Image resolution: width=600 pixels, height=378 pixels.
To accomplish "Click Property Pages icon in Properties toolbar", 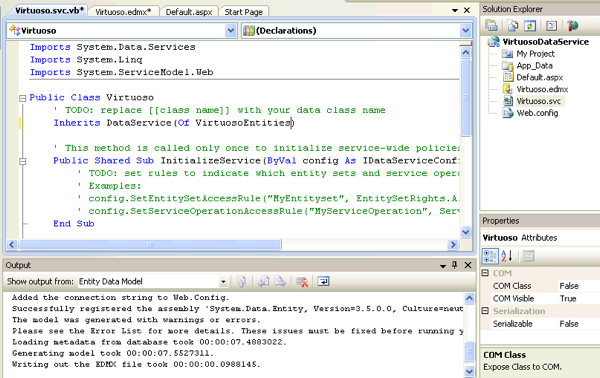I will (528, 256).
